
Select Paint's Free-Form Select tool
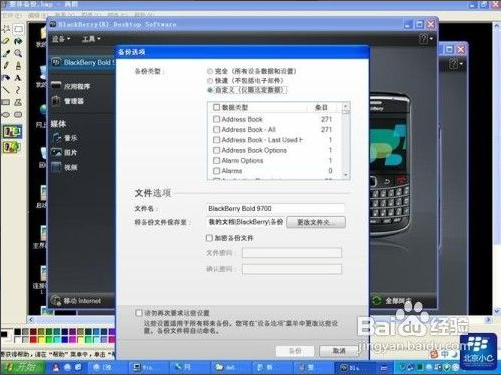coord(6,29)
